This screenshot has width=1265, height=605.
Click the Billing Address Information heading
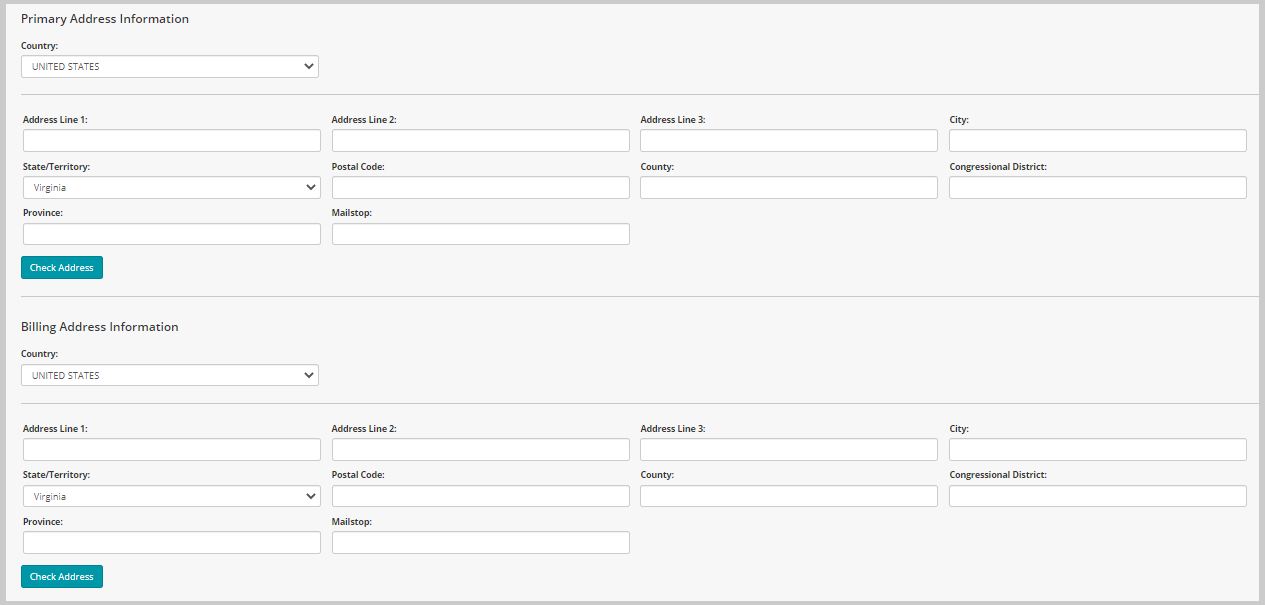click(x=100, y=327)
